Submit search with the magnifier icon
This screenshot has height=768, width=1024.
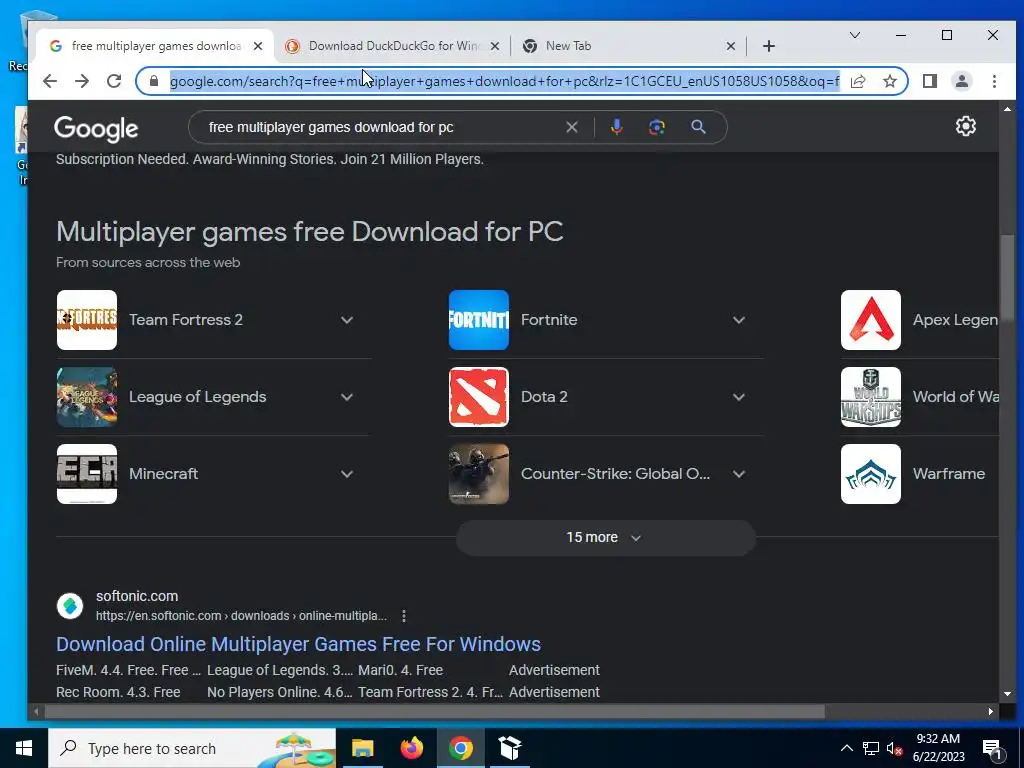tap(698, 127)
